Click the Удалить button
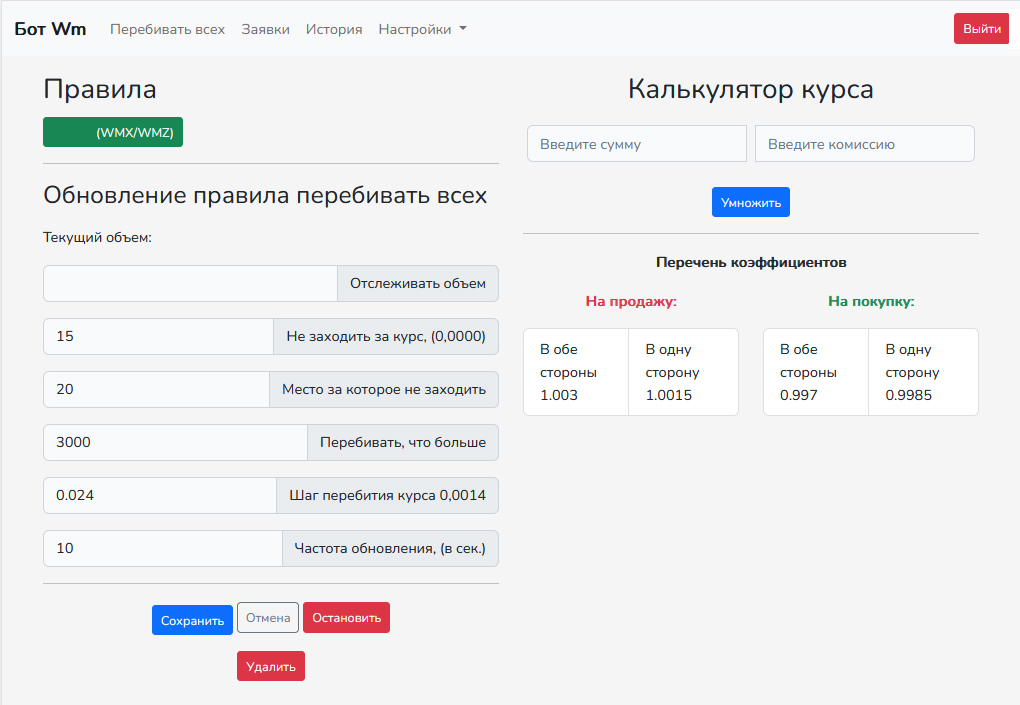Screen dimensions: 1020x705 tap(271, 666)
